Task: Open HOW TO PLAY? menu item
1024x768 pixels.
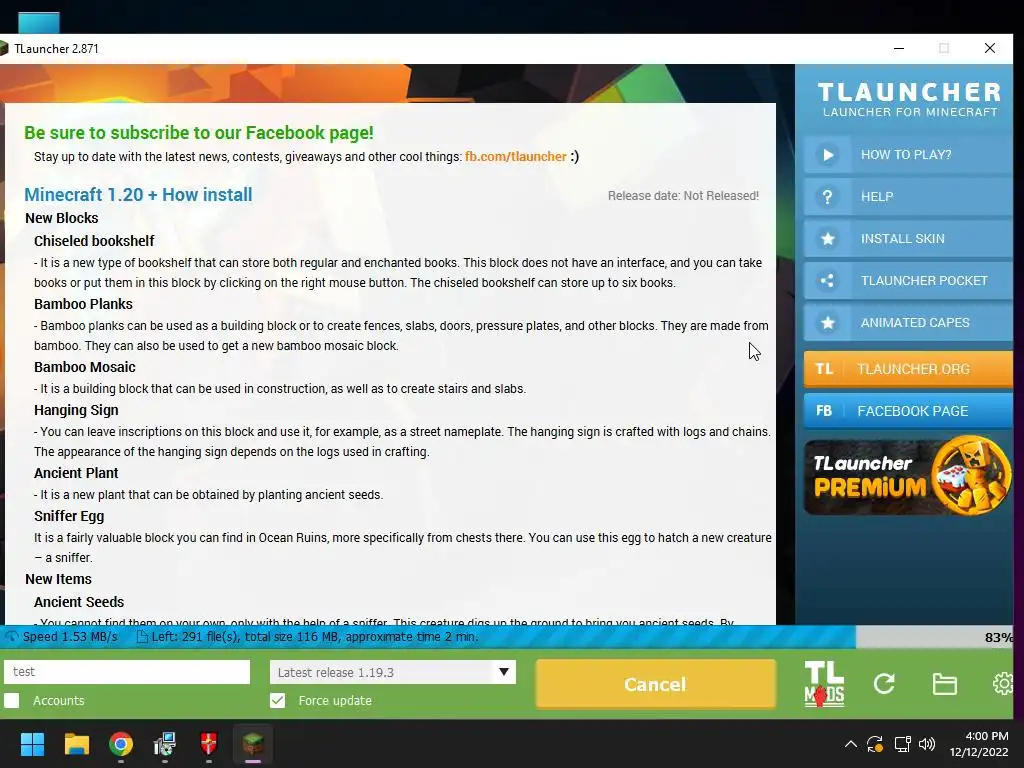Action: point(908,155)
